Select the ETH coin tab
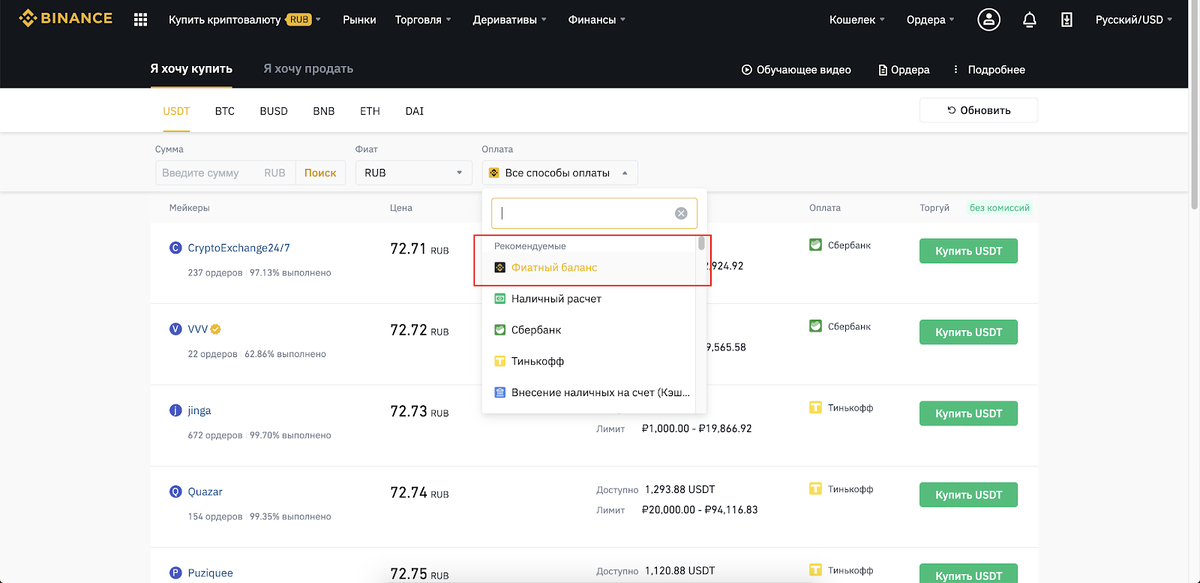 point(370,111)
